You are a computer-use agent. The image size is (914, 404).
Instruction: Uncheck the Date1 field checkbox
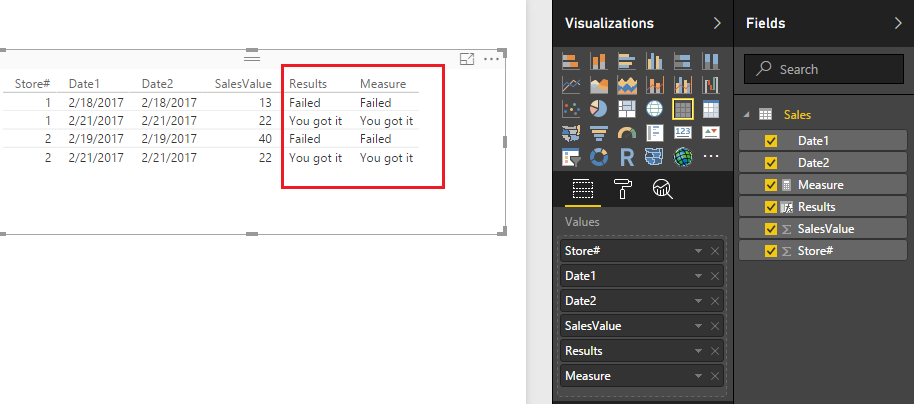click(771, 140)
